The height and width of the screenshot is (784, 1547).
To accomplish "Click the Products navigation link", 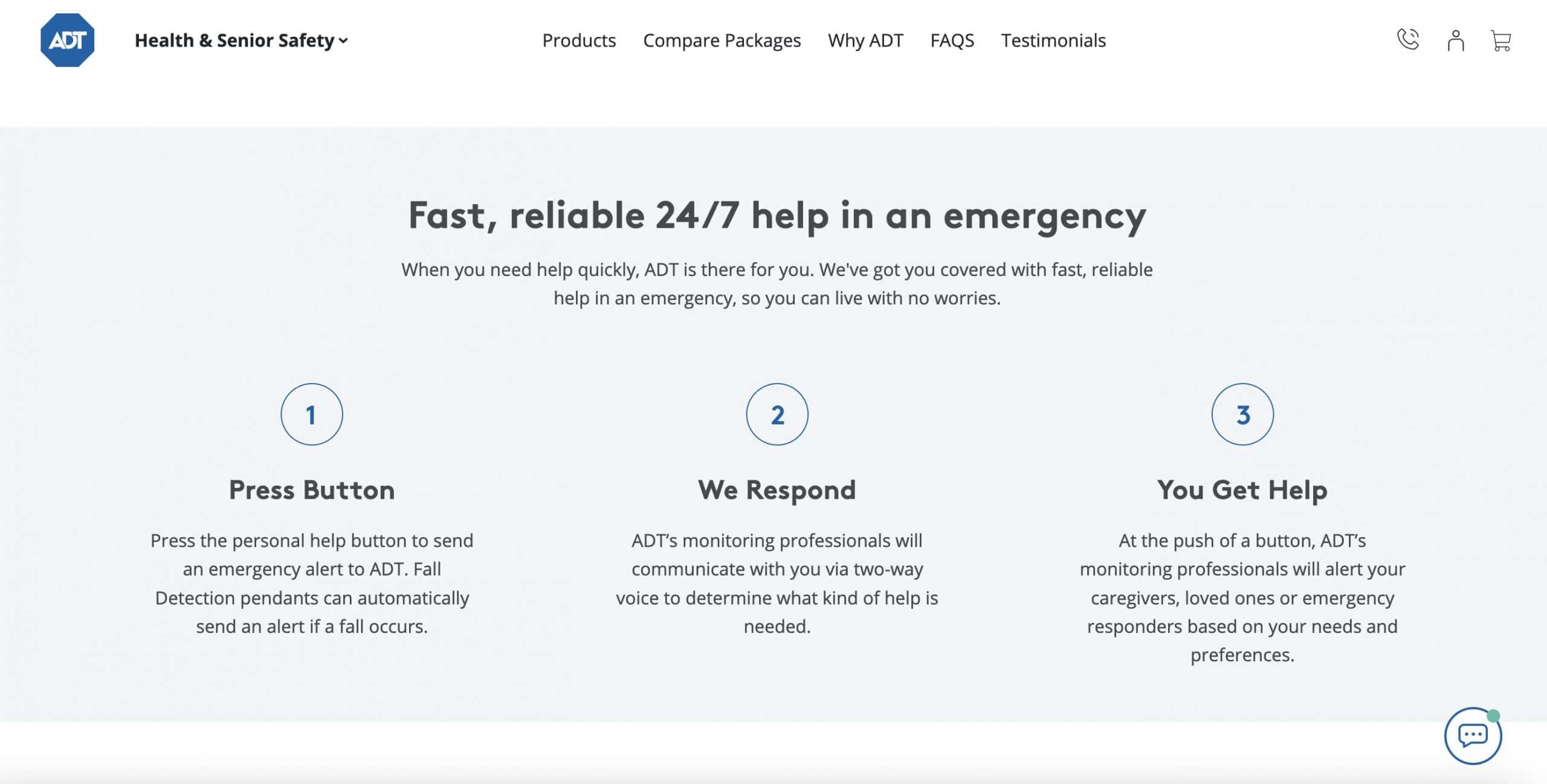I will tap(579, 38).
